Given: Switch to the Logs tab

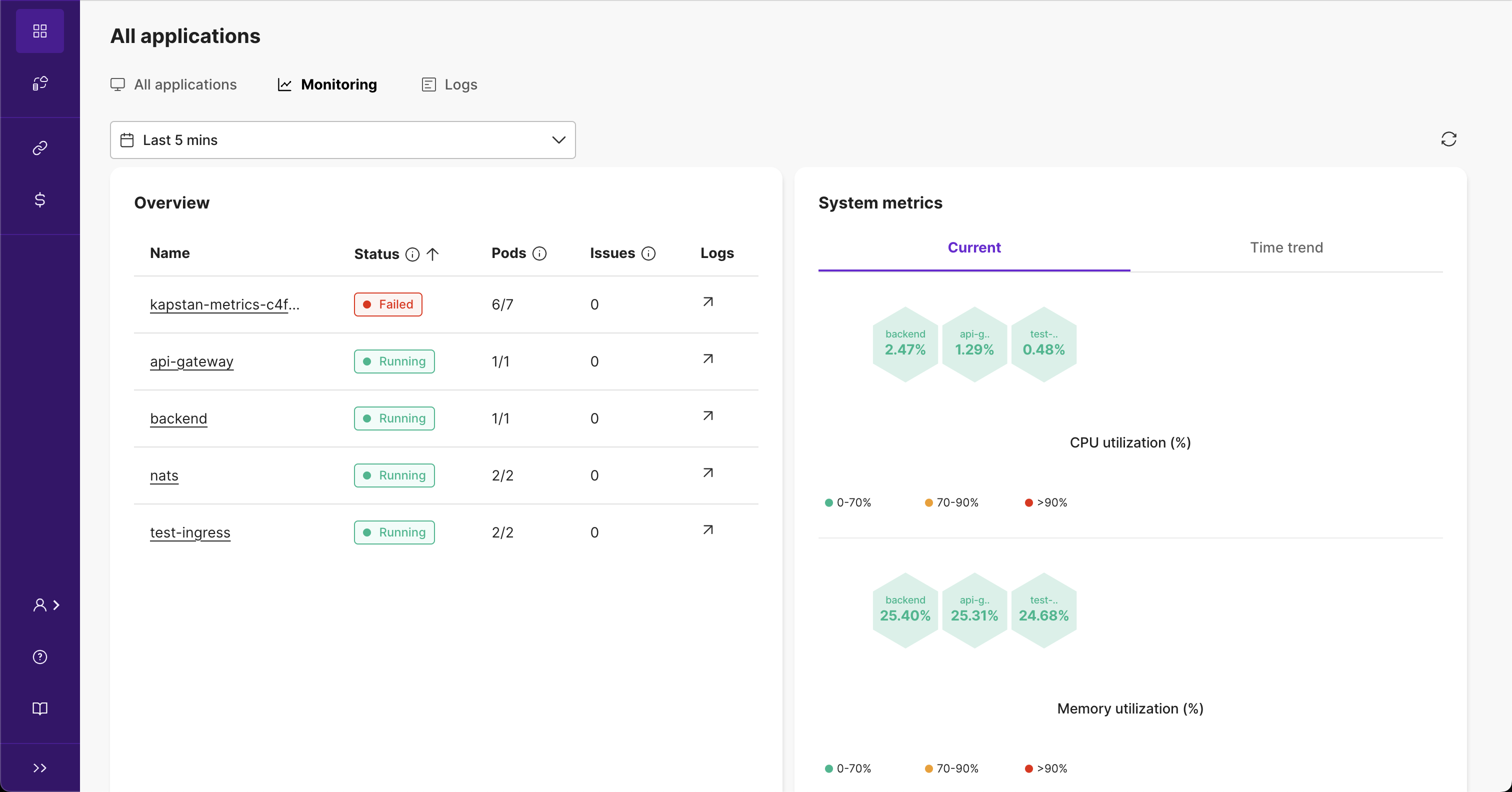Looking at the screenshot, I should coord(449,84).
